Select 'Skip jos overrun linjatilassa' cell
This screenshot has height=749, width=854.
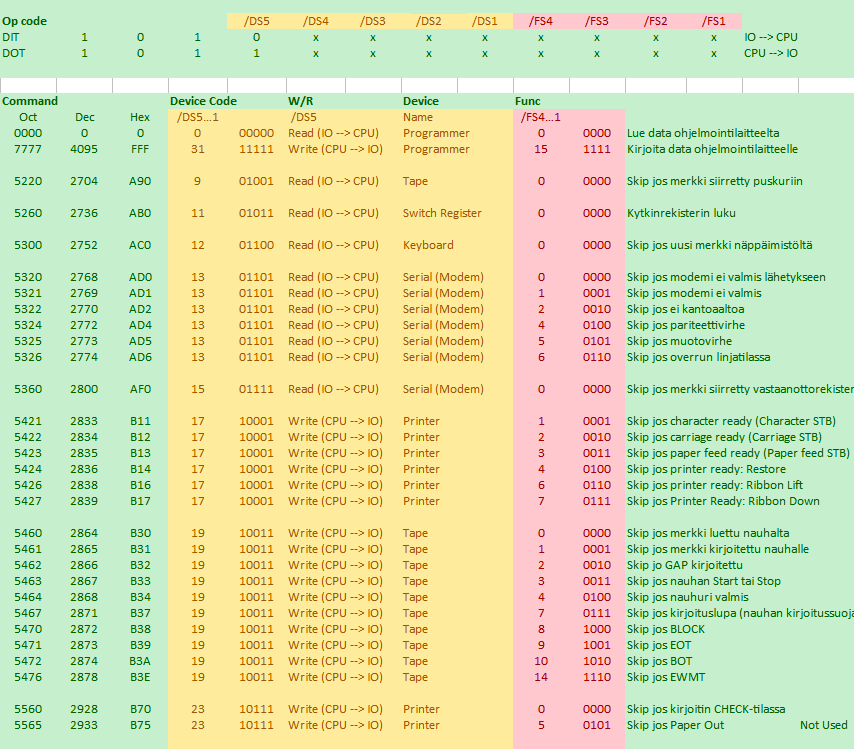(698, 357)
